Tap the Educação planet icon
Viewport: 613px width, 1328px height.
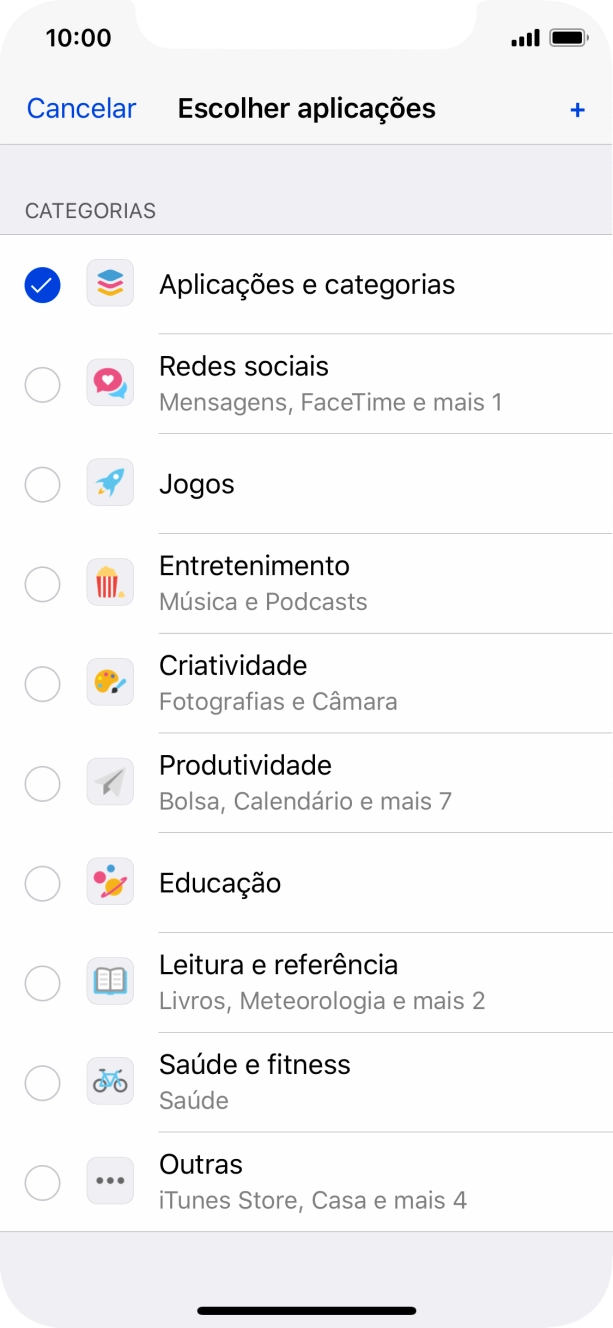(110, 882)
